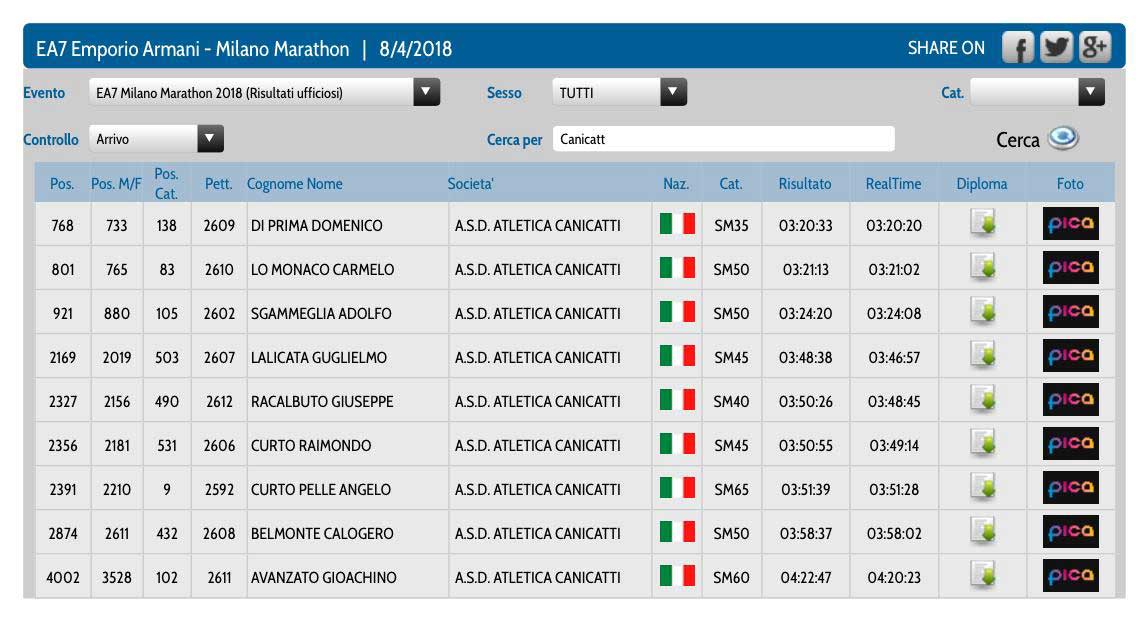Download diploma for Di Prima Domenico
The image size is (1136, 640).
(982, 225)
